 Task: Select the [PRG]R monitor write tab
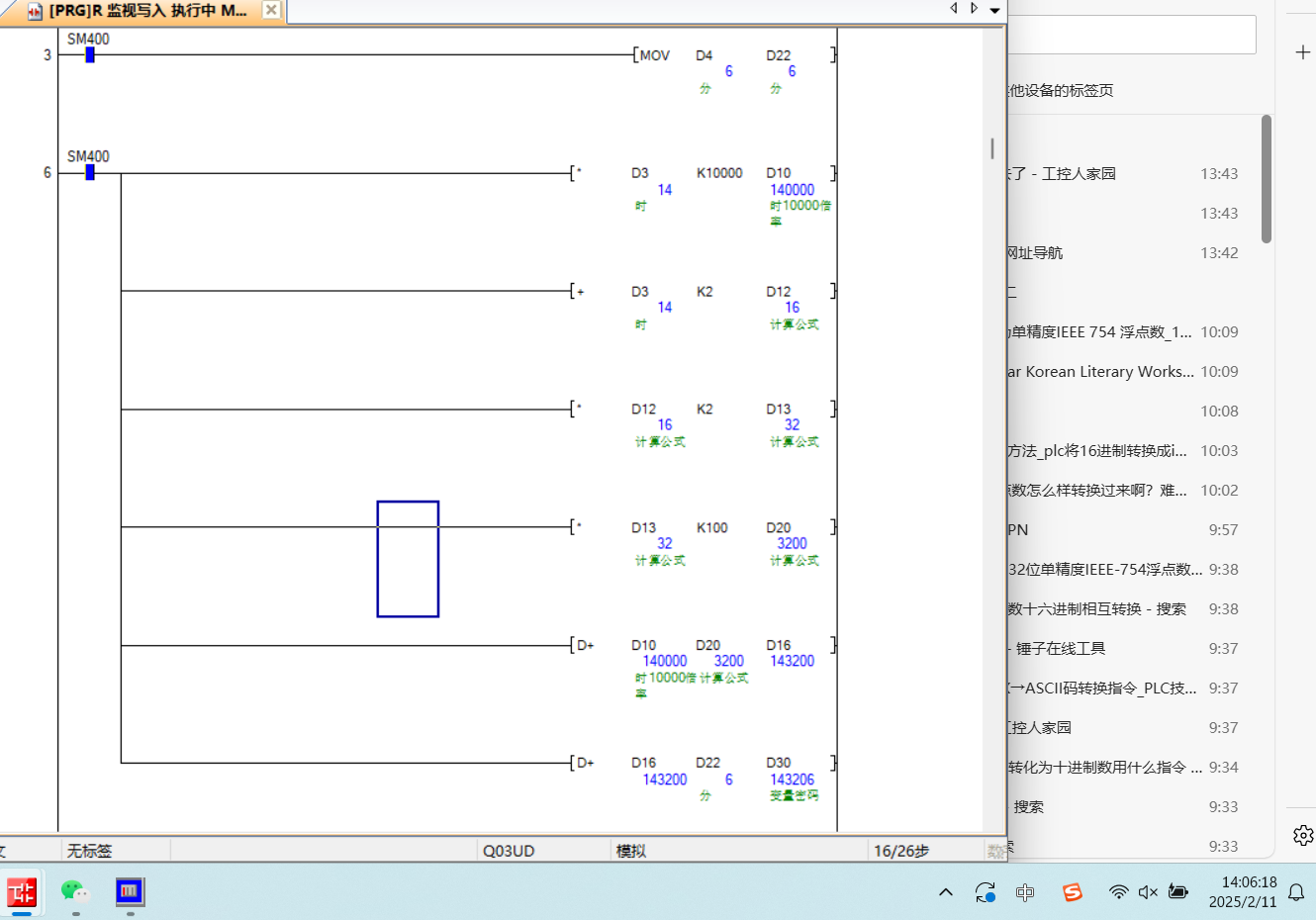click(143, 11)
